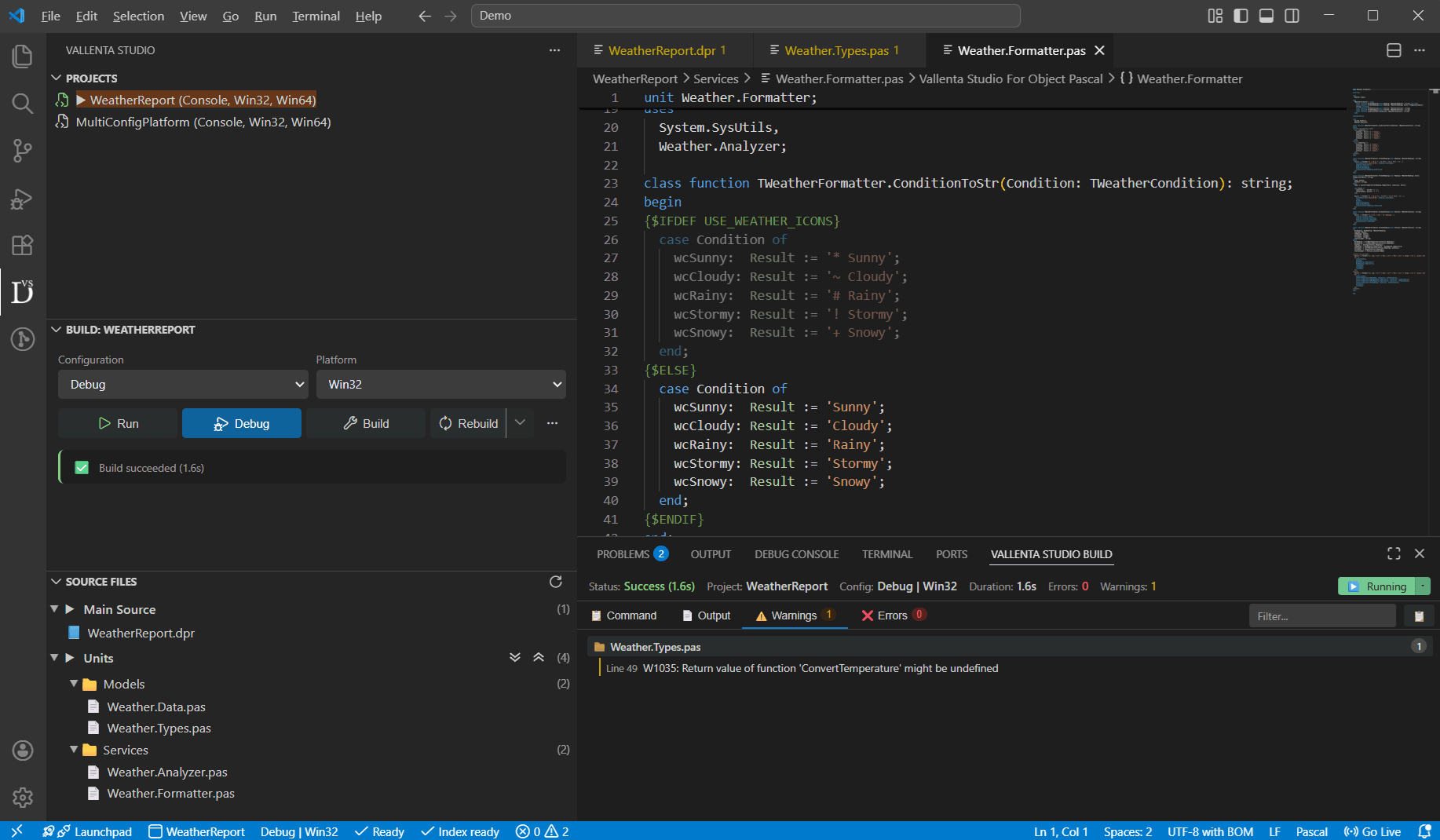This screenshot has width=1440, height=840.
Task: Refresh the Source Files list
Action: [x=556, y=582]
